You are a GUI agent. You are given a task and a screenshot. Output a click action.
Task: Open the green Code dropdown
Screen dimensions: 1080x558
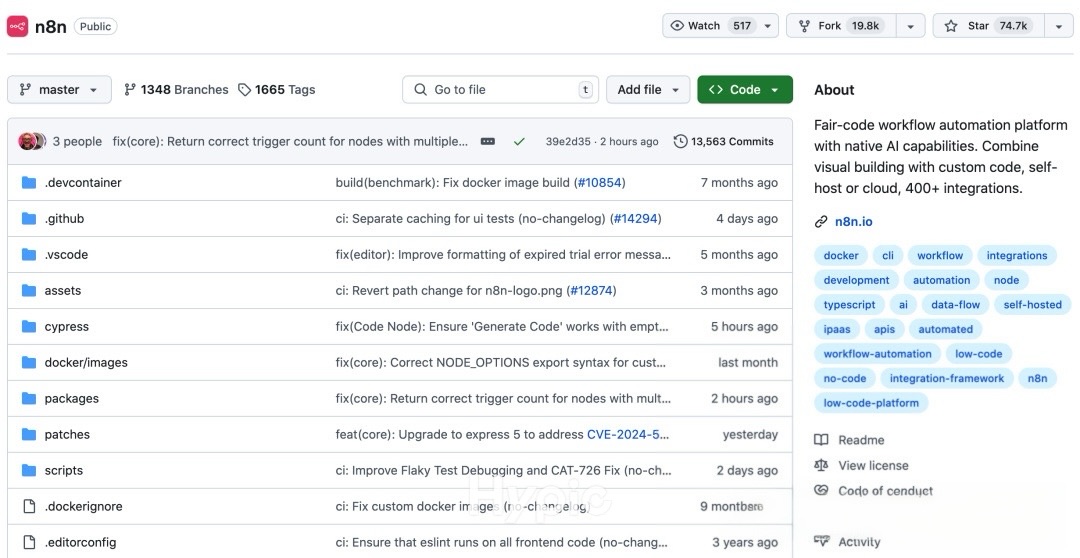click(745, 90)
